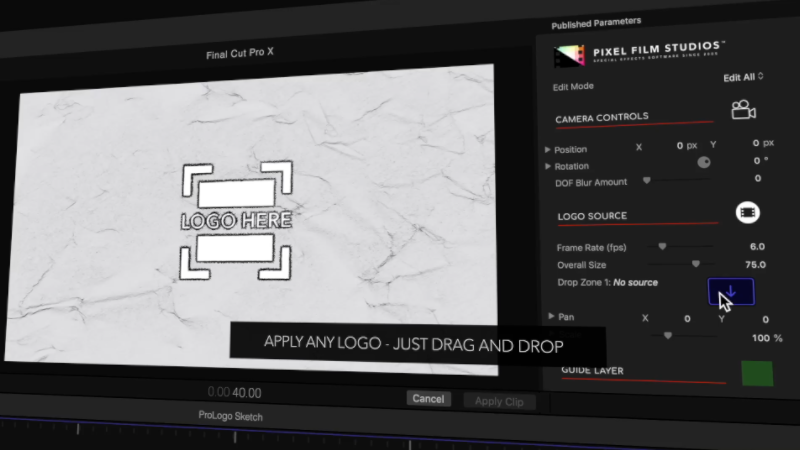Image resolution: width=800 pixels, height=450 pixels.
Task: Click the Position X value field
Action: (686, 145)
